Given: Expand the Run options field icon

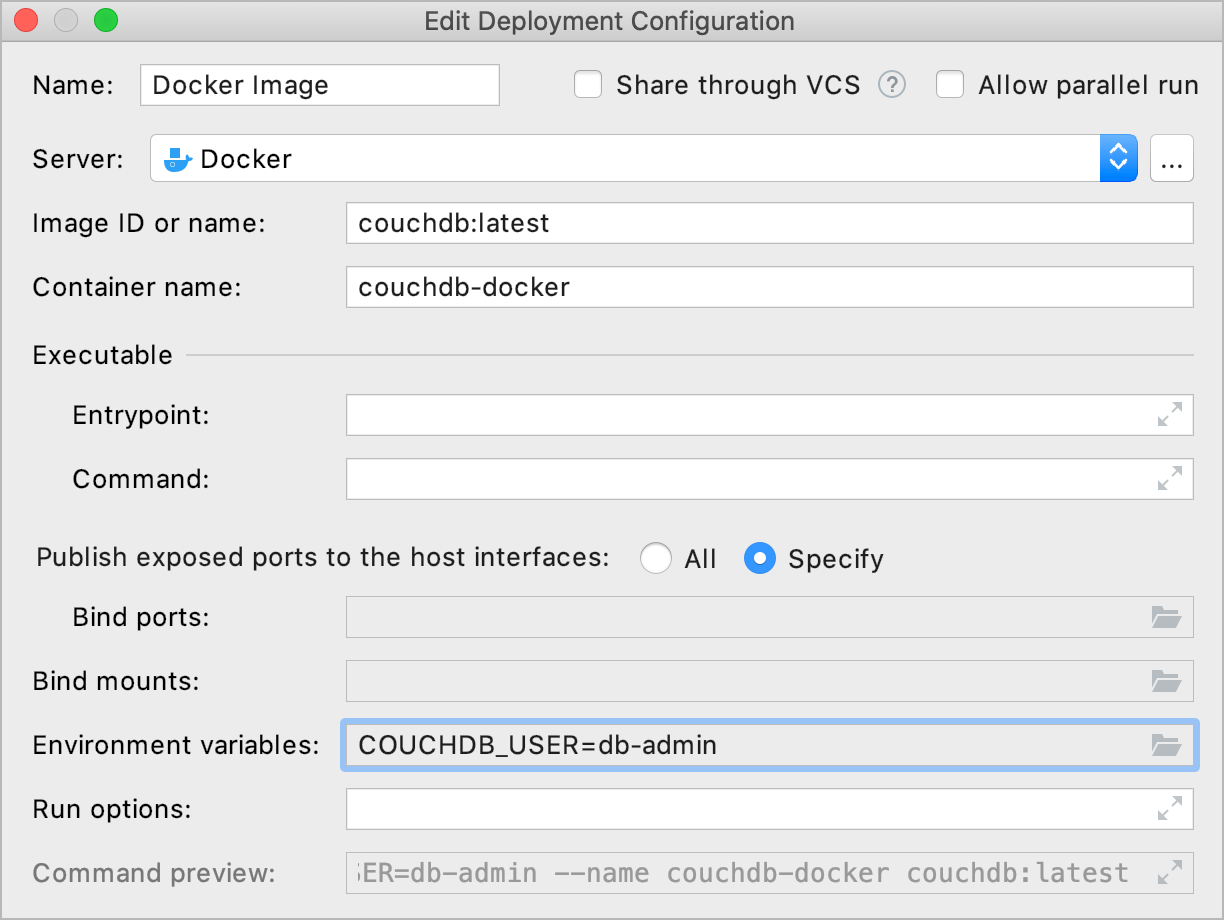Looking at the screenshot, I should coord(1169,808).
